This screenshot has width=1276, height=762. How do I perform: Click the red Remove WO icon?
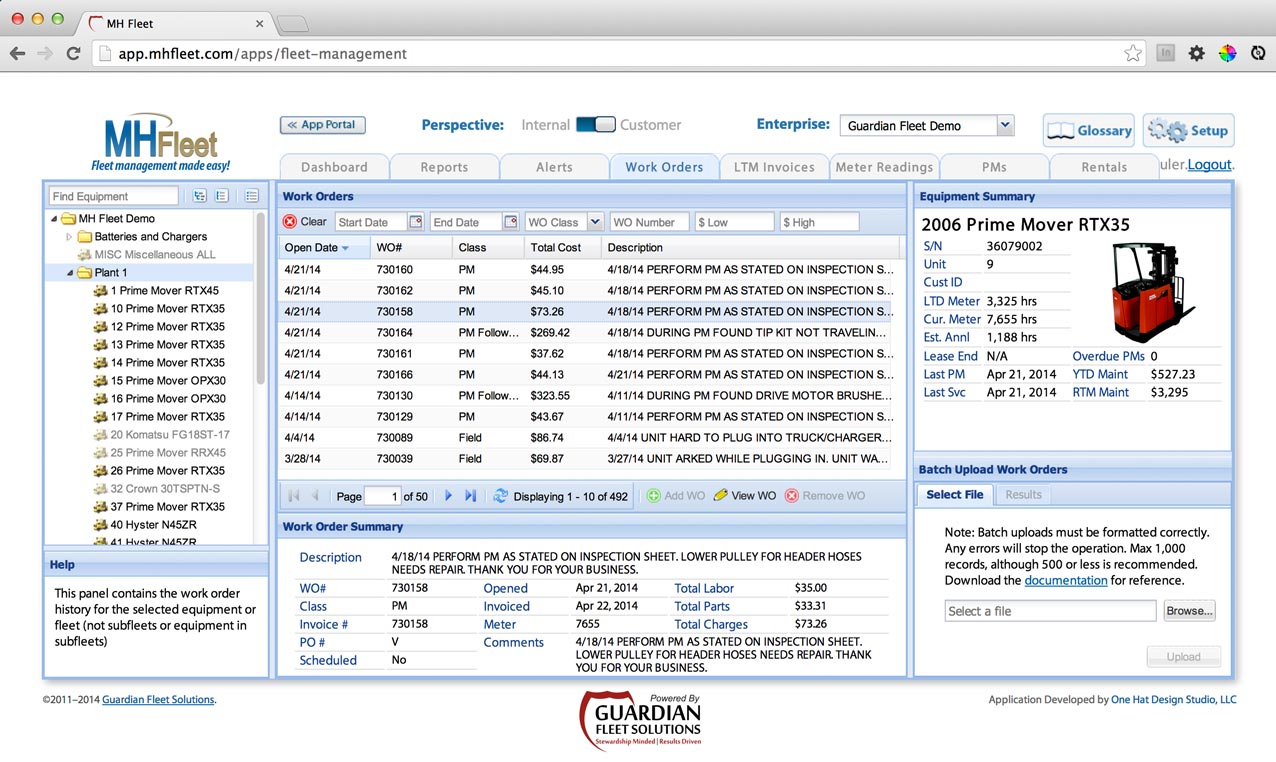click(792, 496)
